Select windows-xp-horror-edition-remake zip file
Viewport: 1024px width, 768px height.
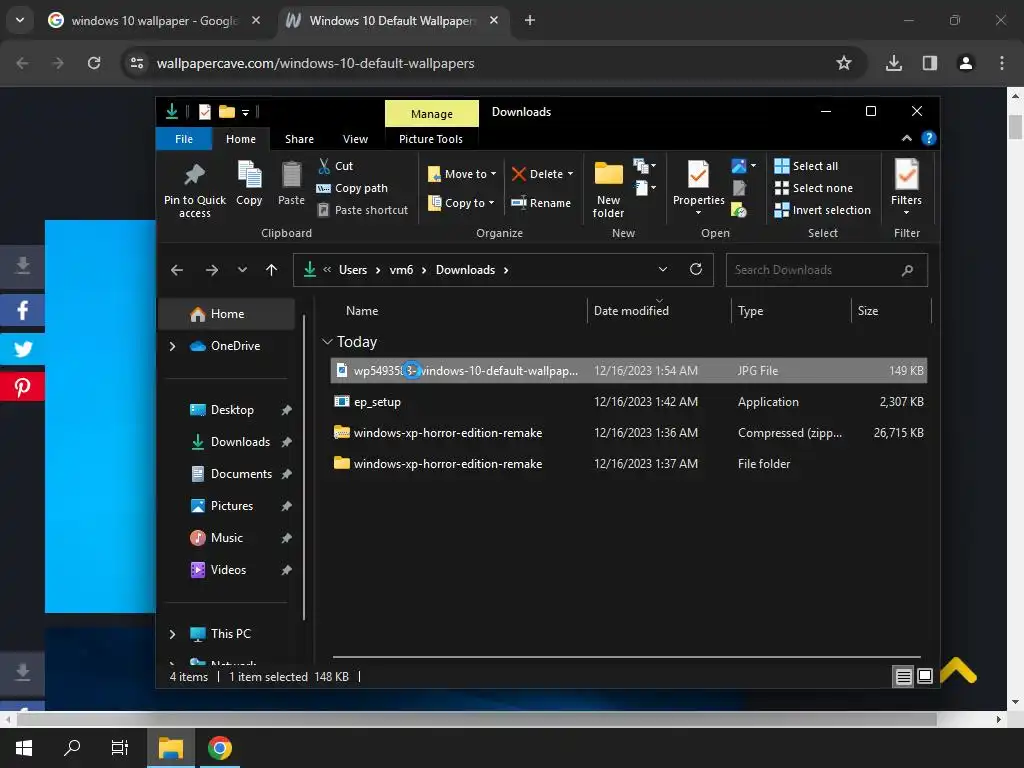point(629,433)
